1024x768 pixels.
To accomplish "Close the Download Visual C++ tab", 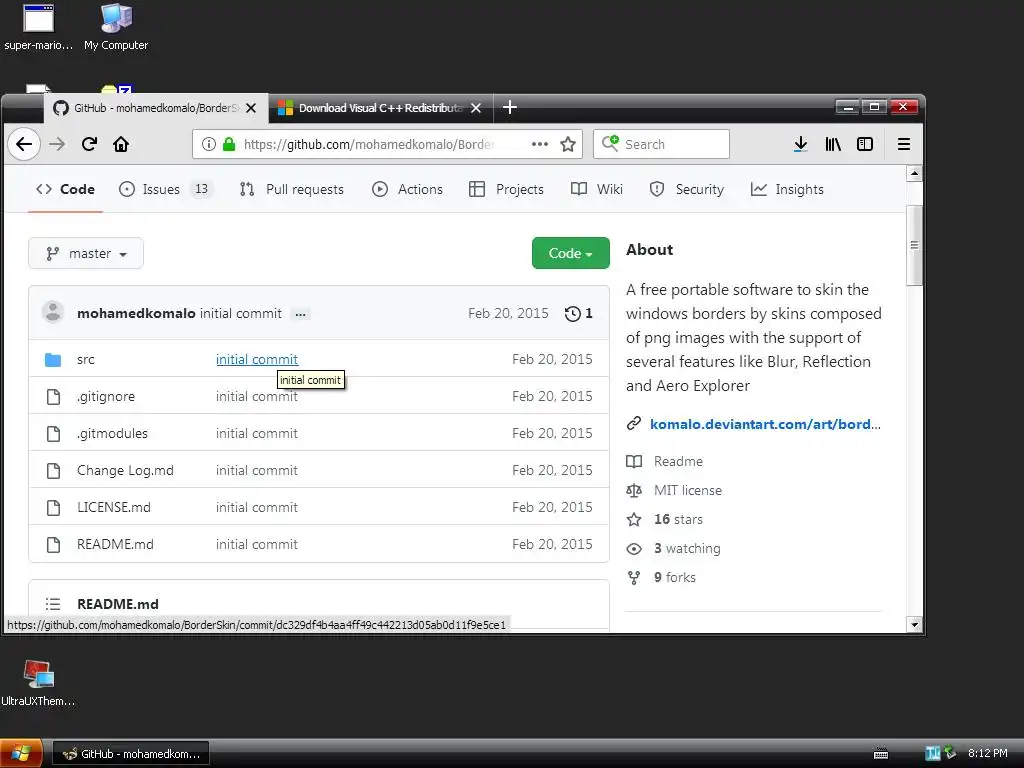I will pos(476,108).
